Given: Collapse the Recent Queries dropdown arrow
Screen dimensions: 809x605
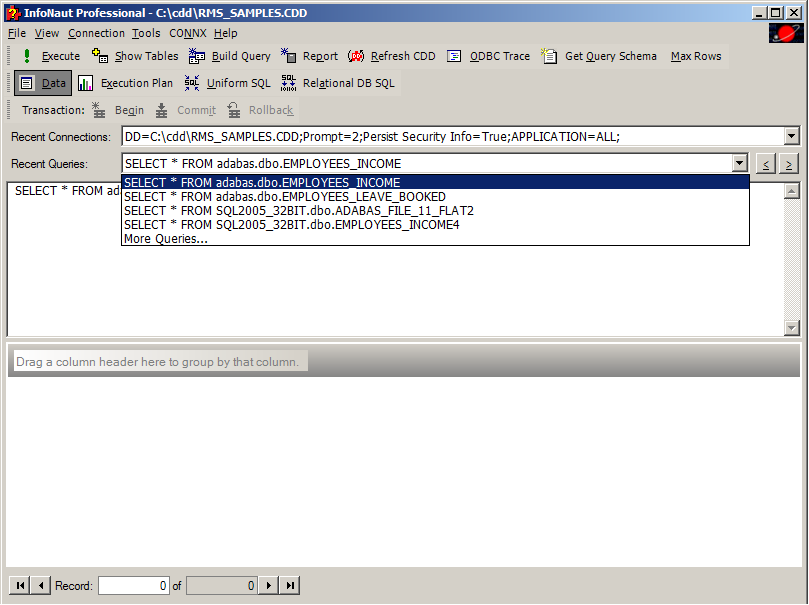Looking at the screenshot, I should pos(739,163).
